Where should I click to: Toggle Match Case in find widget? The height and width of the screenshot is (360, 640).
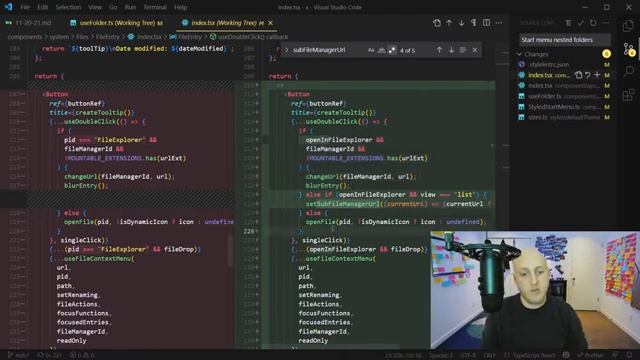pyautogui.click(x=371, y=50)
